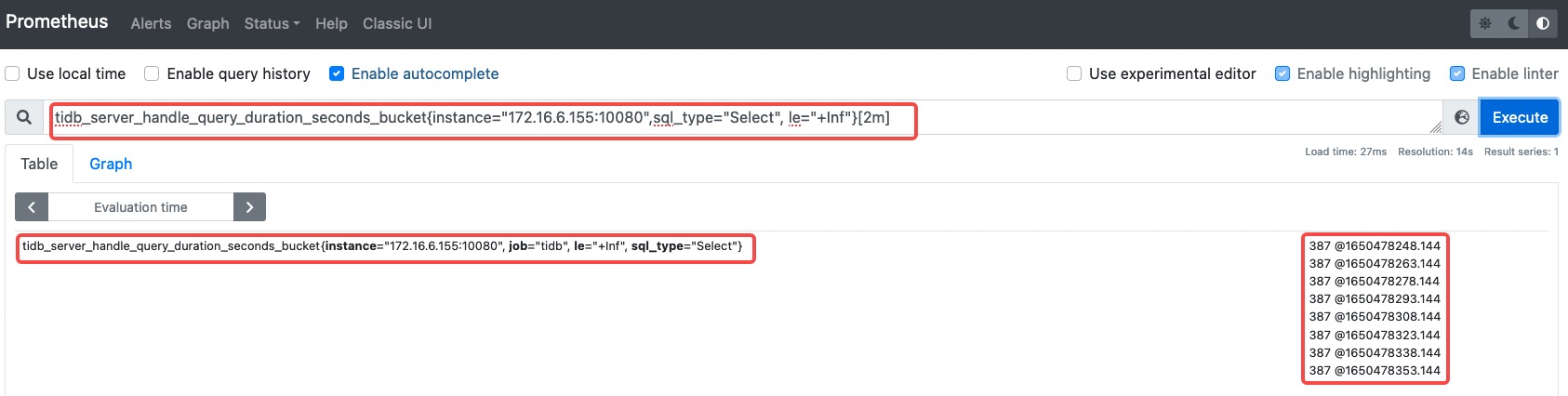
Task: Switch to the Graph result tab
Action: (x=111, y=164)
